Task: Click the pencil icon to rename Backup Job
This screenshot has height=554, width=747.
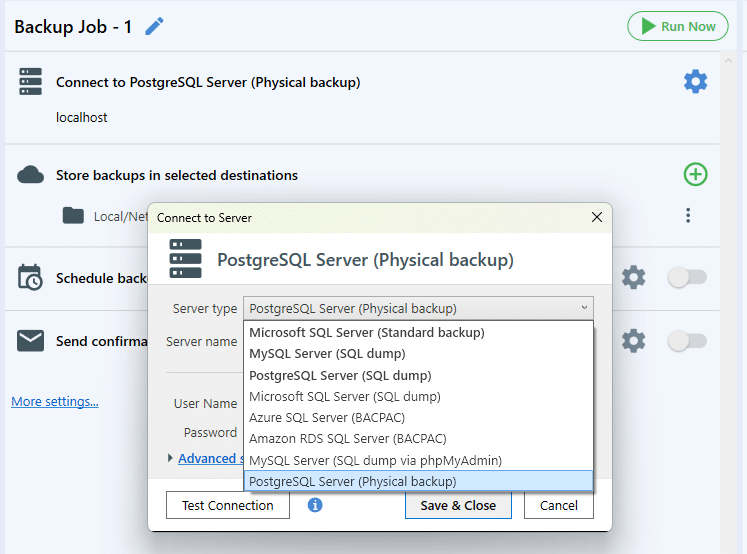Action: point(154,26)
